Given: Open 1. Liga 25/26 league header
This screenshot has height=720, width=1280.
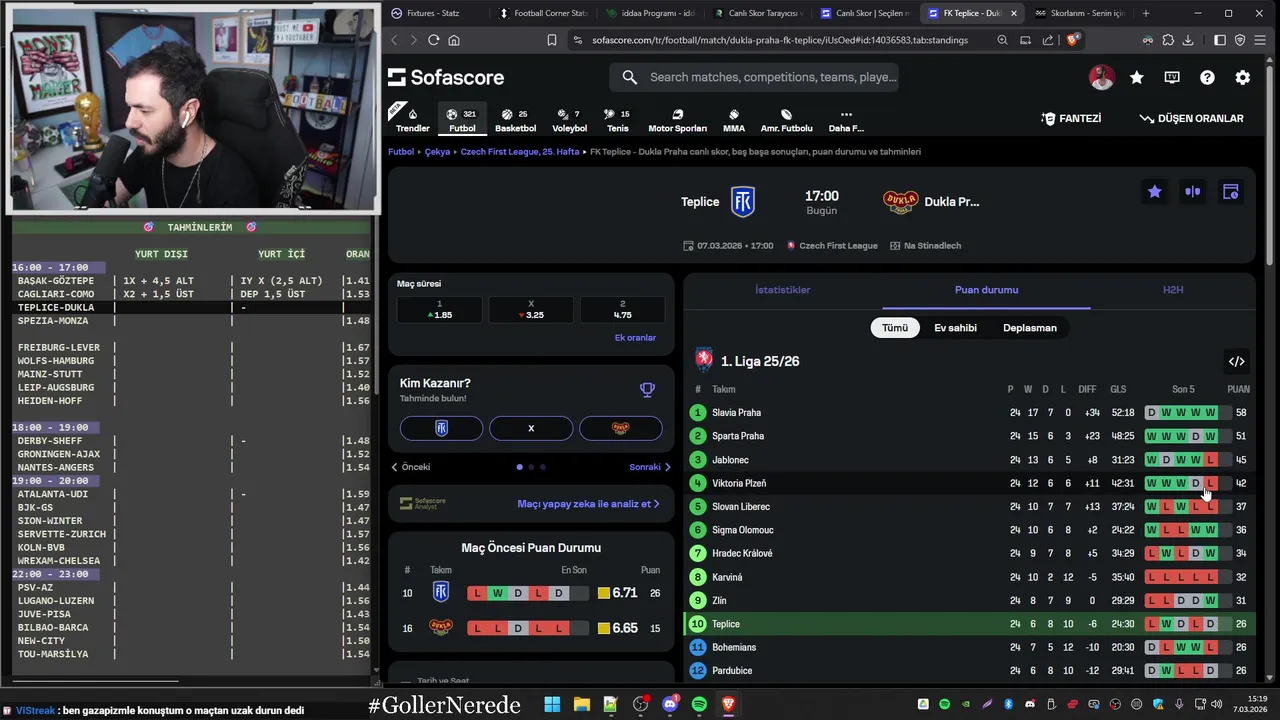Looking at the screenshot, I should coord(747,361).
